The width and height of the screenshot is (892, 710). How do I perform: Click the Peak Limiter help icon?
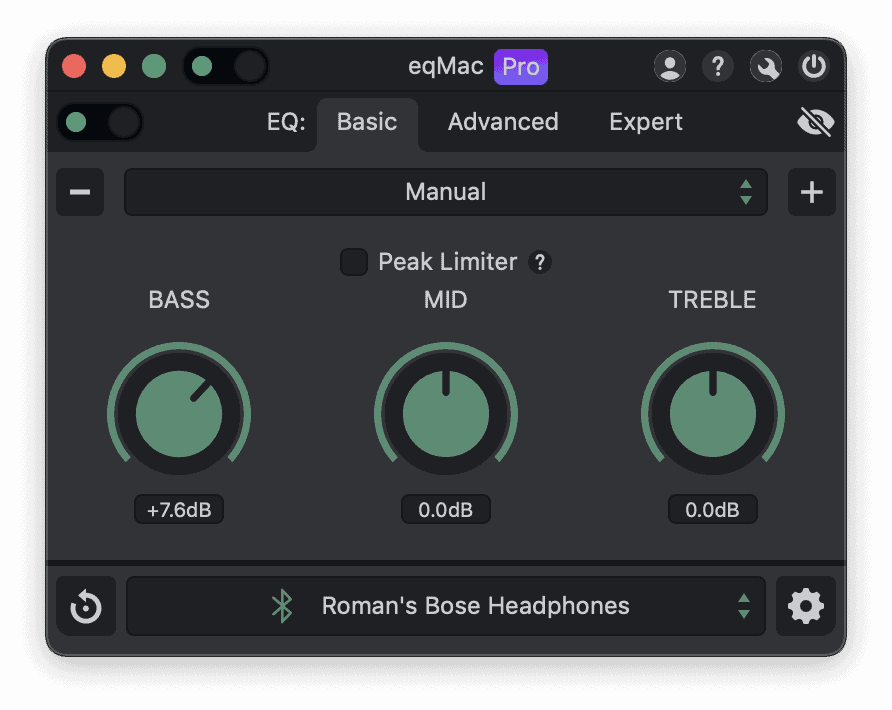[x=540, y=263]
